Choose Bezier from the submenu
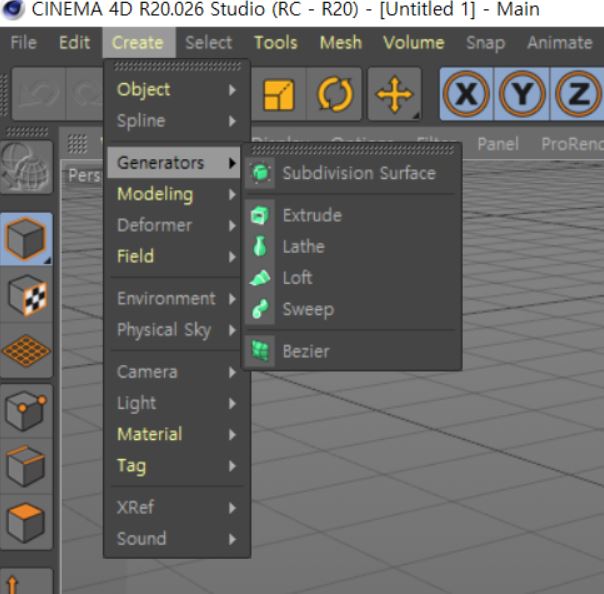 click(353, 351)
